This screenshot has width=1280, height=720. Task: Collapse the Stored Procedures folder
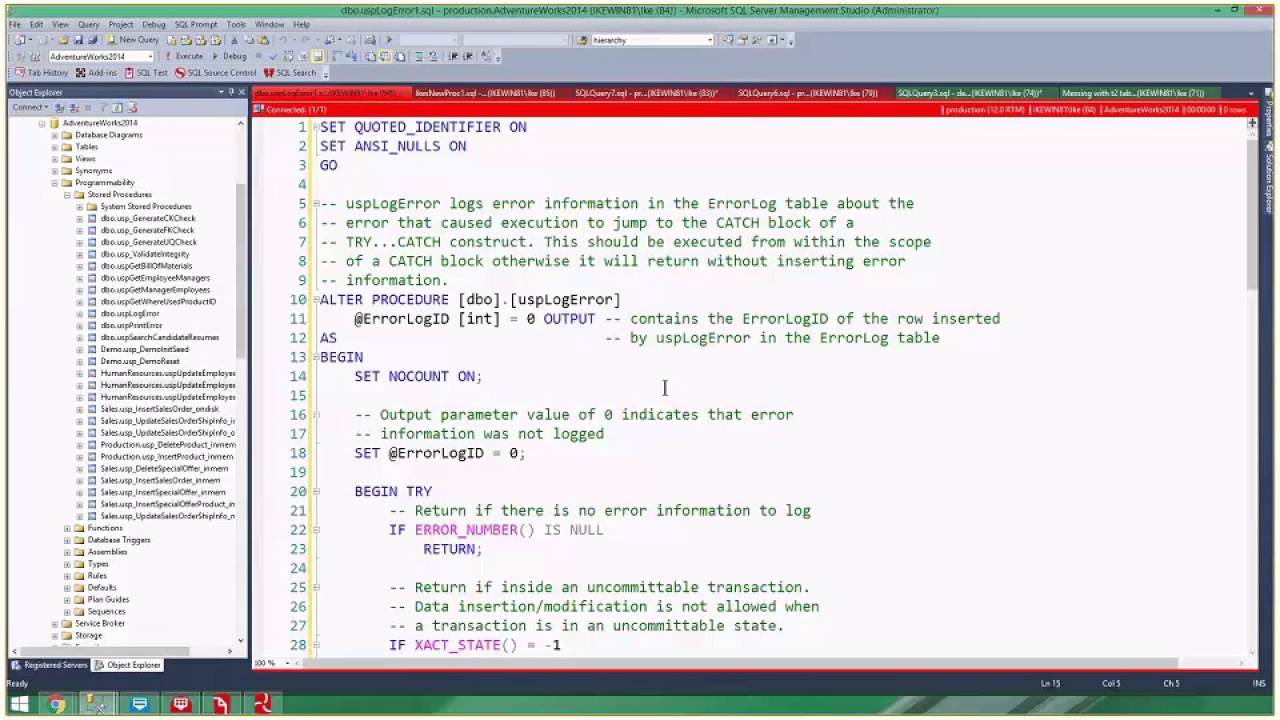[67, 195]
